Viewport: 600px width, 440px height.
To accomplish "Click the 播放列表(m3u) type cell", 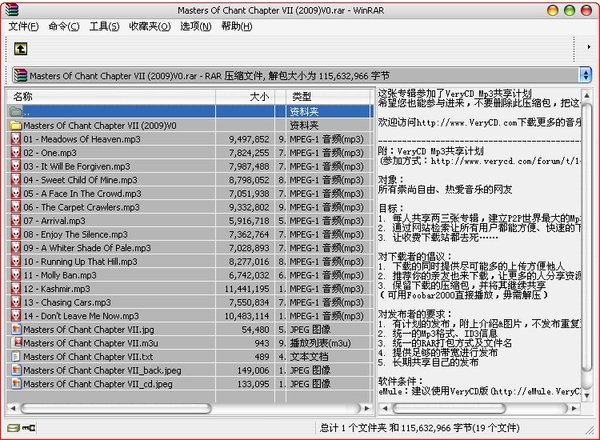I will tap(320, 343).
